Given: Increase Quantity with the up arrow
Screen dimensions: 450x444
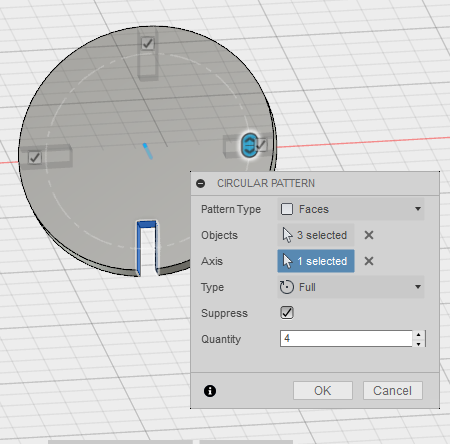Looking at the screenshot, I should pos(418,334).
